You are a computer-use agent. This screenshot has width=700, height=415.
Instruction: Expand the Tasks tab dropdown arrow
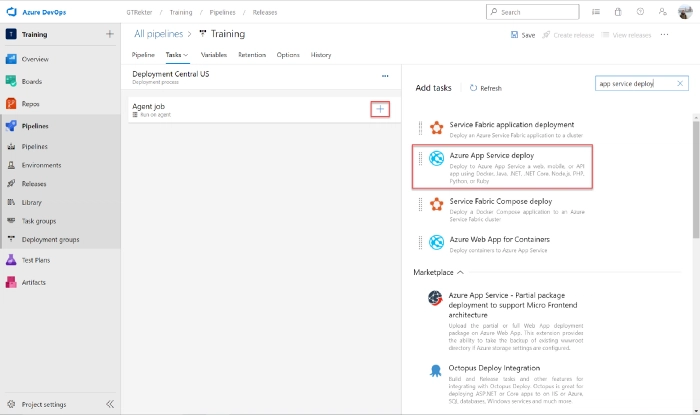click(x=186, y=55)
